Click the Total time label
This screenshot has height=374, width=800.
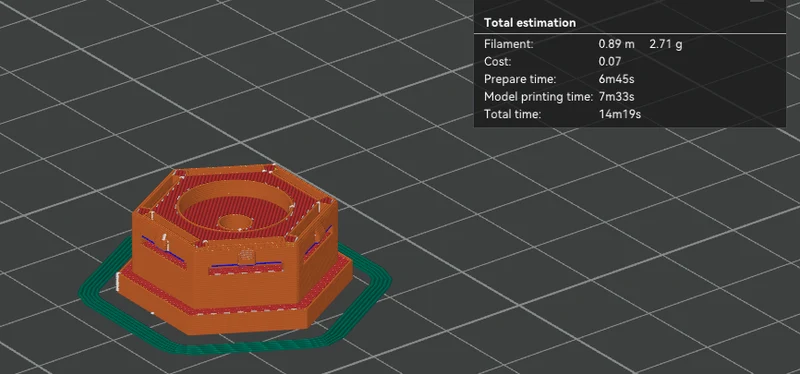(512, 114)
